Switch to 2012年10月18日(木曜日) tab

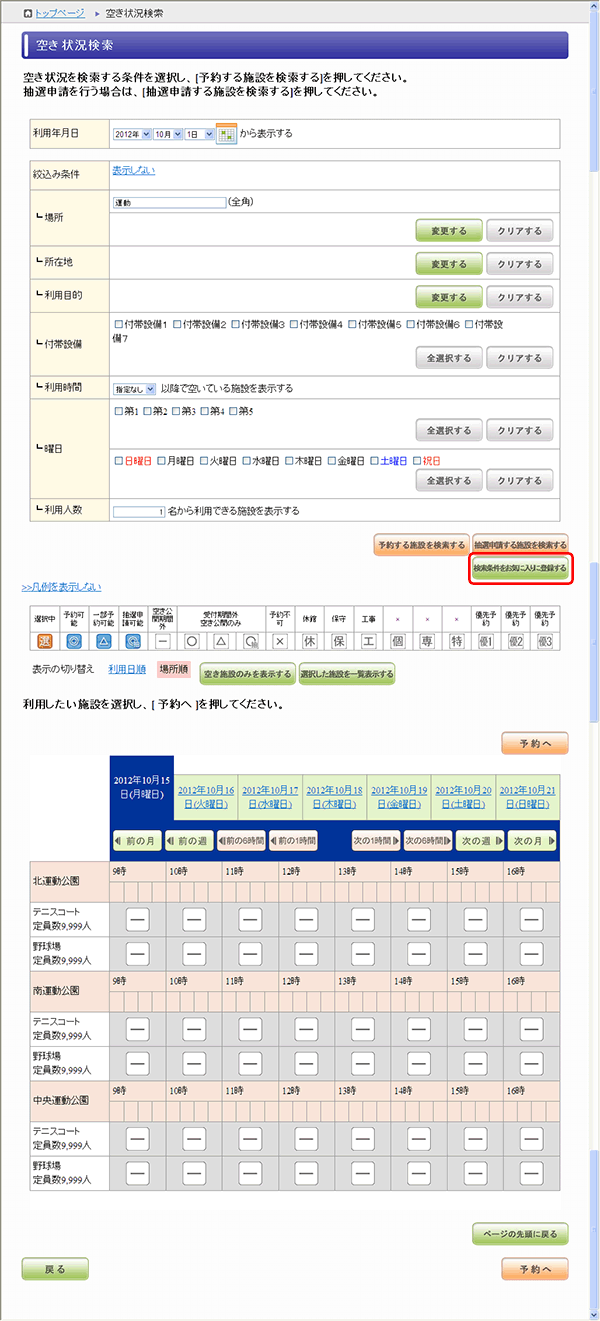[x=337, y=796]
